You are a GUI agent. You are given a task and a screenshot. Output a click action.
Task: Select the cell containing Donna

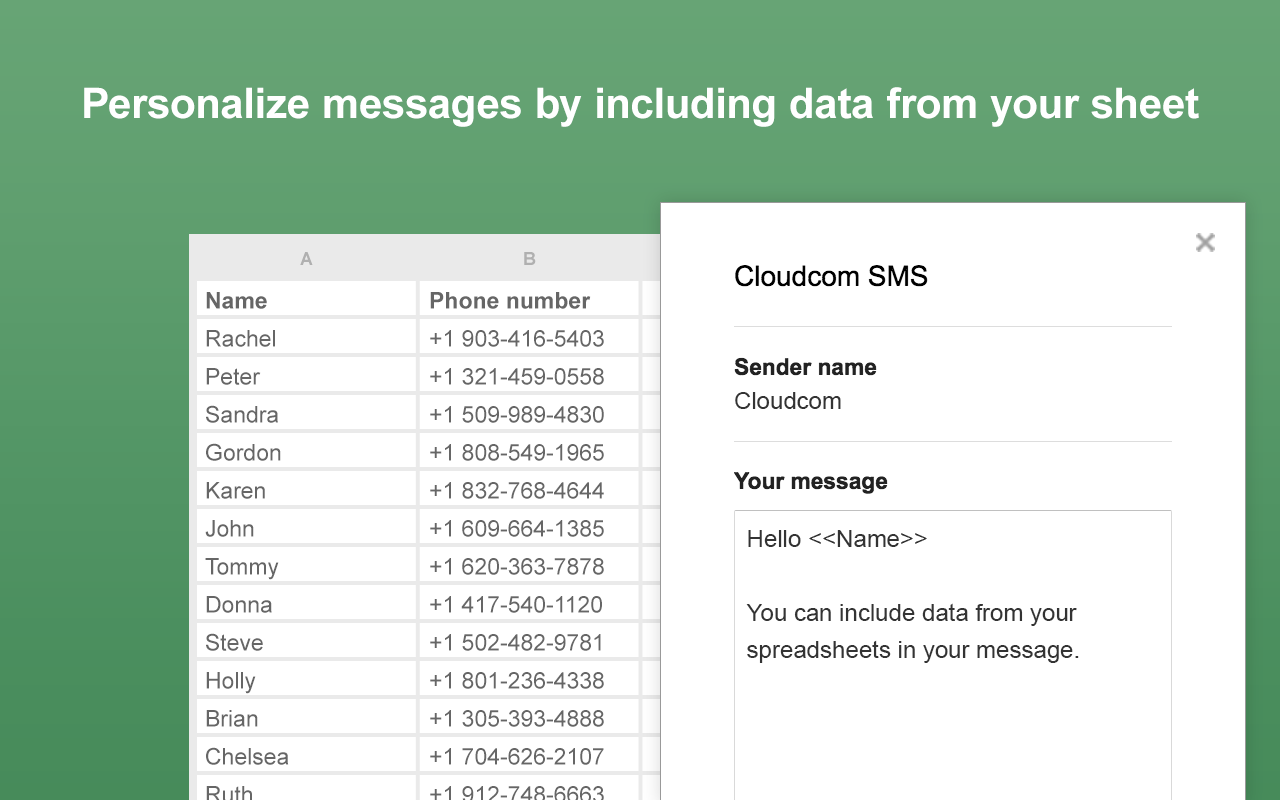306,604
